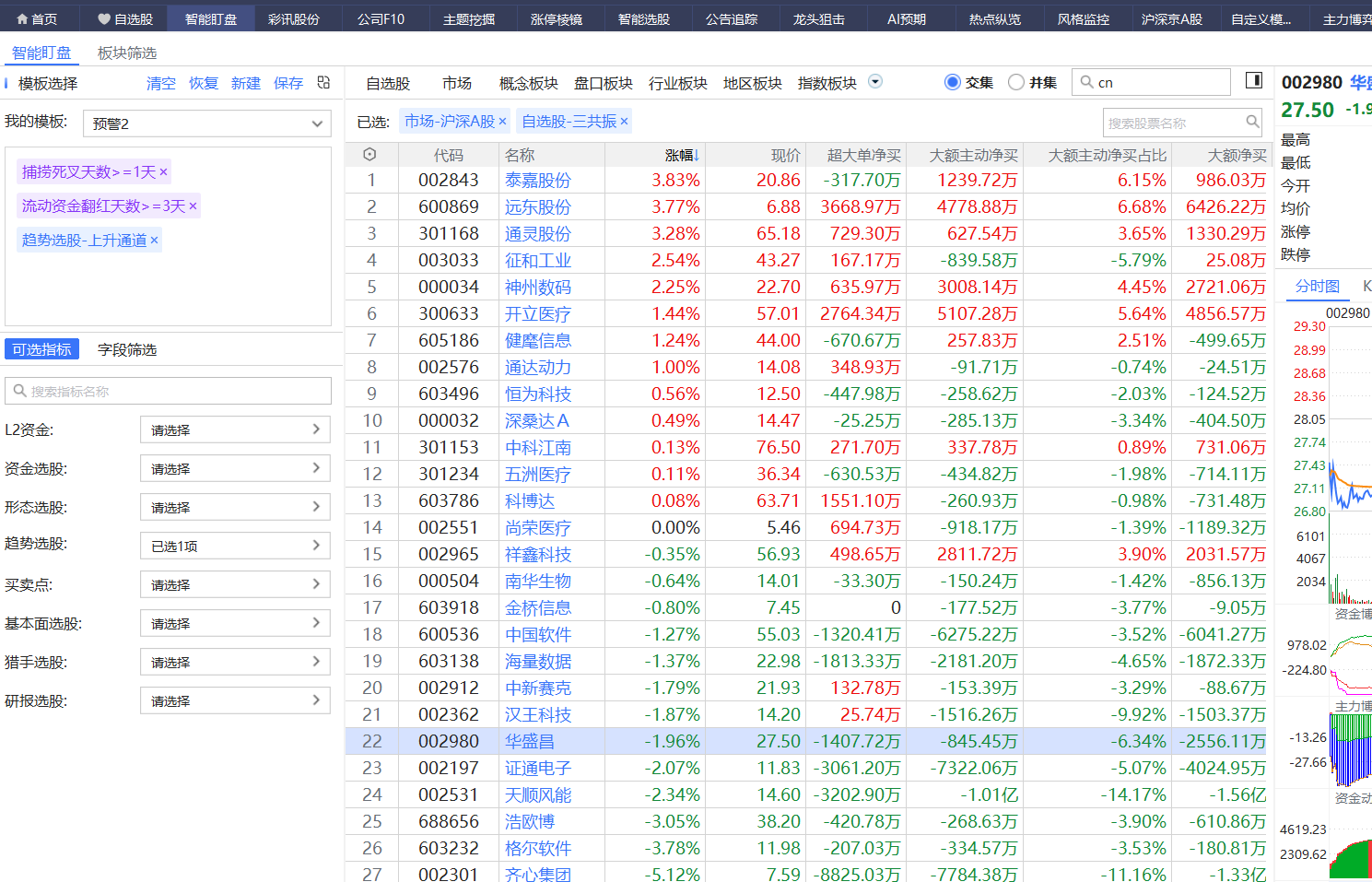Click the 清空 template link
This screenshot has height=882, width=1372.
point(161,83)
